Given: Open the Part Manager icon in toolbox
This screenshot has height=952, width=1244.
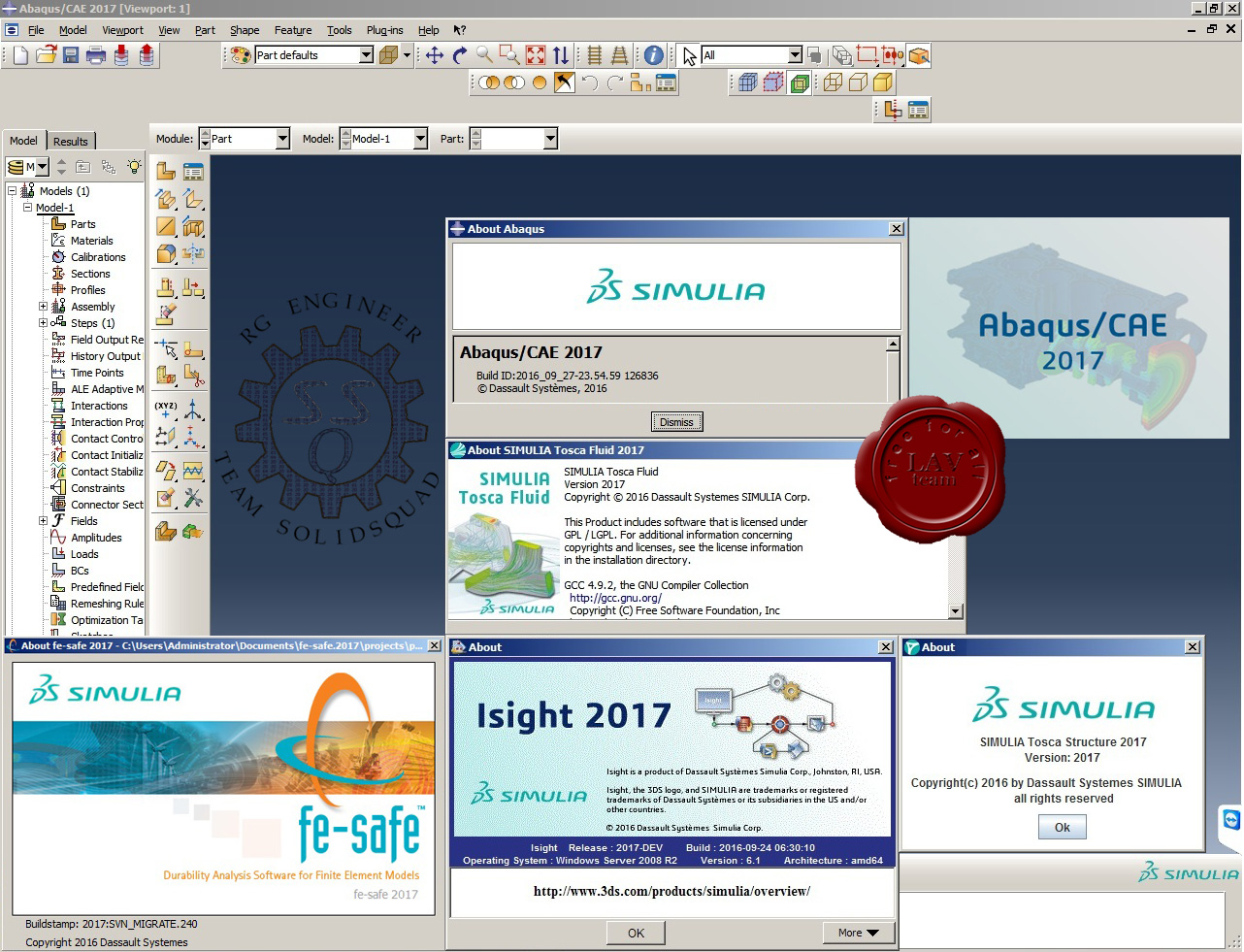Looking at the screenshot, I should click(193, 172).
